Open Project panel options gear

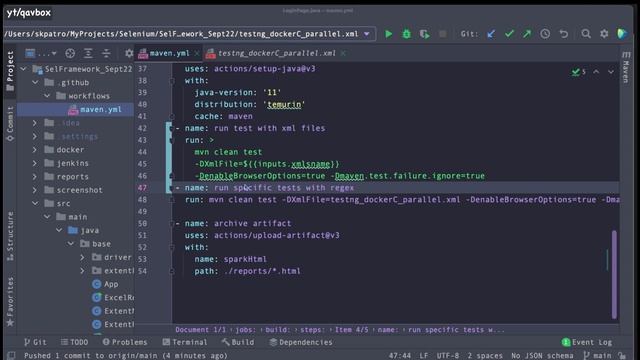click(x=129, y=53)
